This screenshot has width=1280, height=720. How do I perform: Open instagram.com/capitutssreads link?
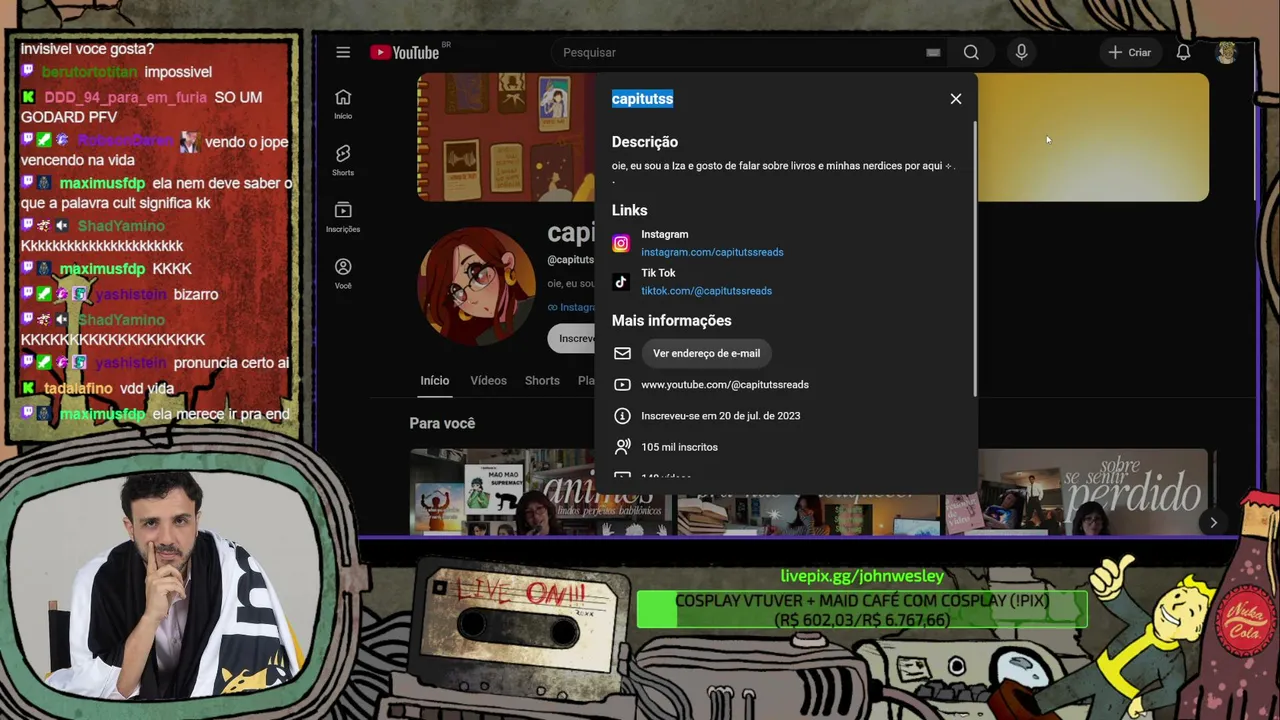pyautogui.click(x=712, y=252)
